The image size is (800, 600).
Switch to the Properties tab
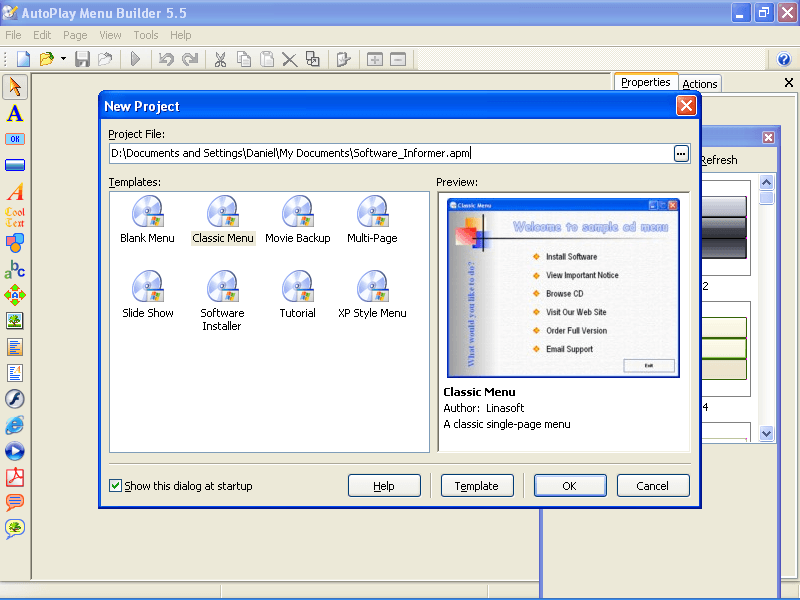646,82
